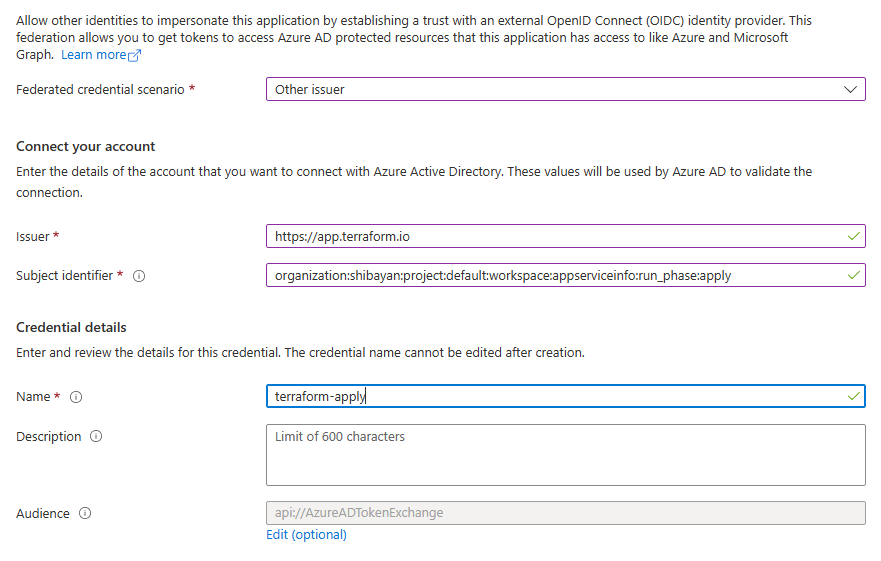
Task: Expand the Other issuer dropdown chevron
Action: coord(850,89)
